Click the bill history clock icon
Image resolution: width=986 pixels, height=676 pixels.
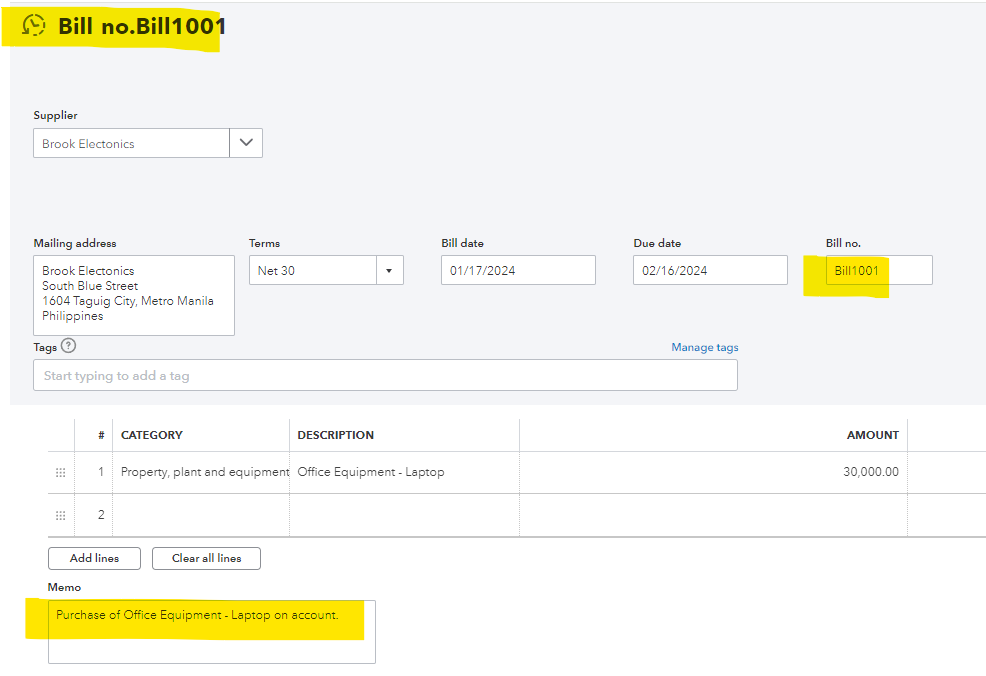(x=34, y=26)
